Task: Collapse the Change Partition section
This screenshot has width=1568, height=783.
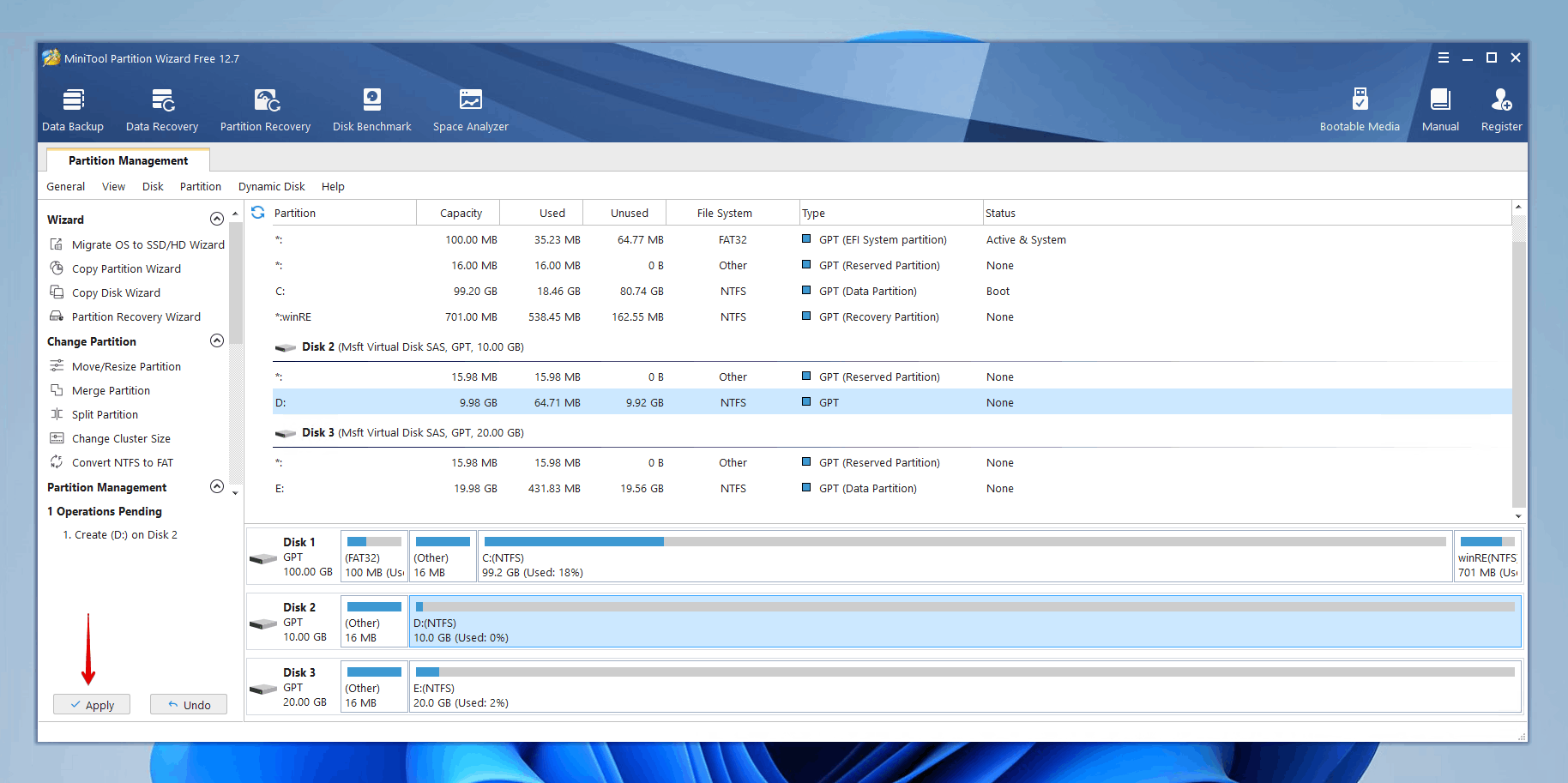Action: 217,340
